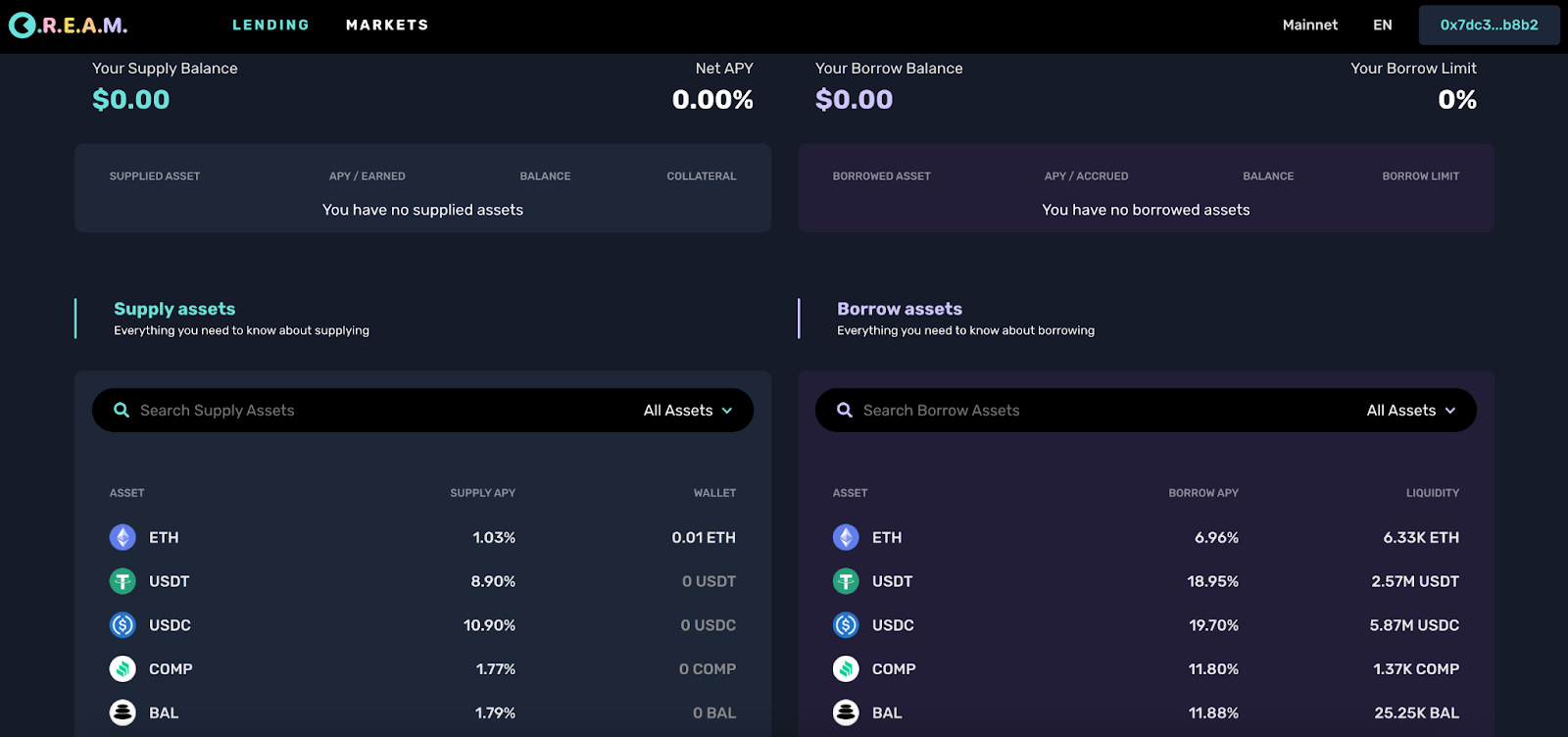This screenshot has height=737, width=1568.
Task: Select COMP label in Borrow assets
Action: tap(894, 669)
